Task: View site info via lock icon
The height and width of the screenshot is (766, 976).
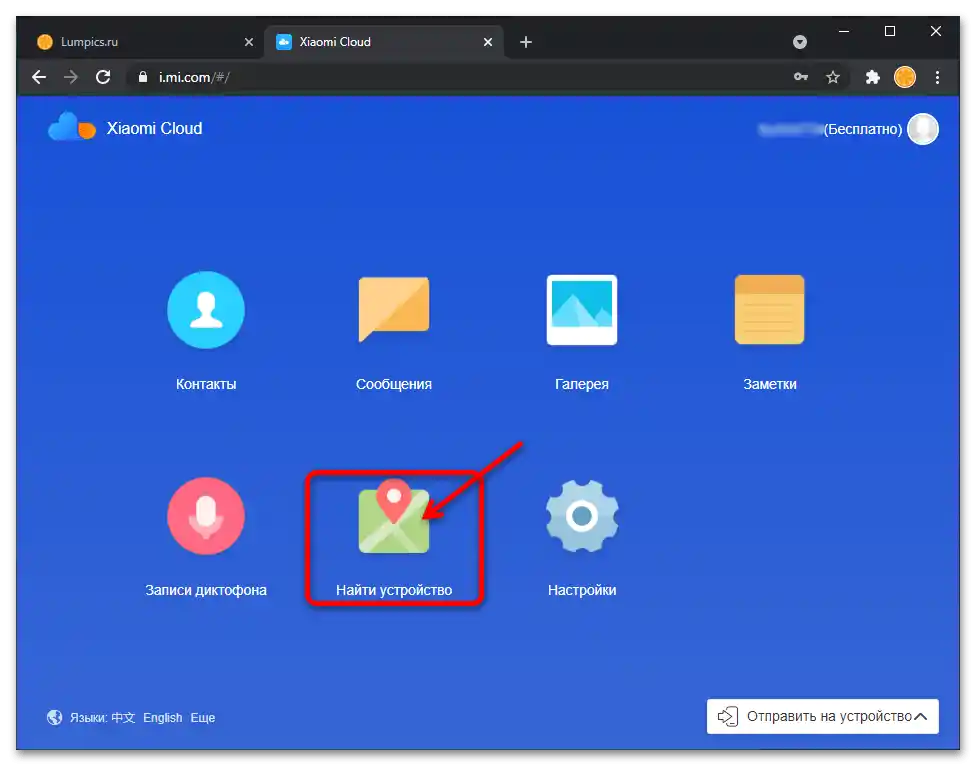Action: point(143,77)
